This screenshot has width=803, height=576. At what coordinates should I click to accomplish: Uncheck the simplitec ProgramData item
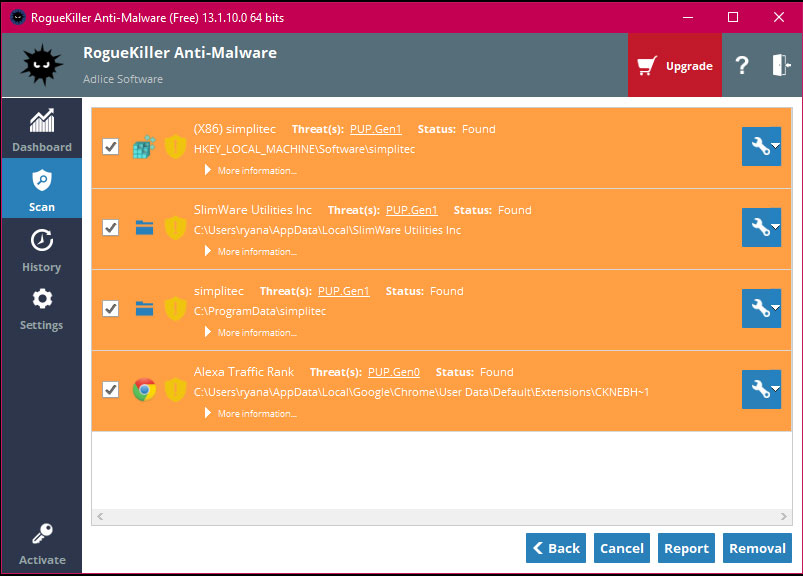[111, 309]
